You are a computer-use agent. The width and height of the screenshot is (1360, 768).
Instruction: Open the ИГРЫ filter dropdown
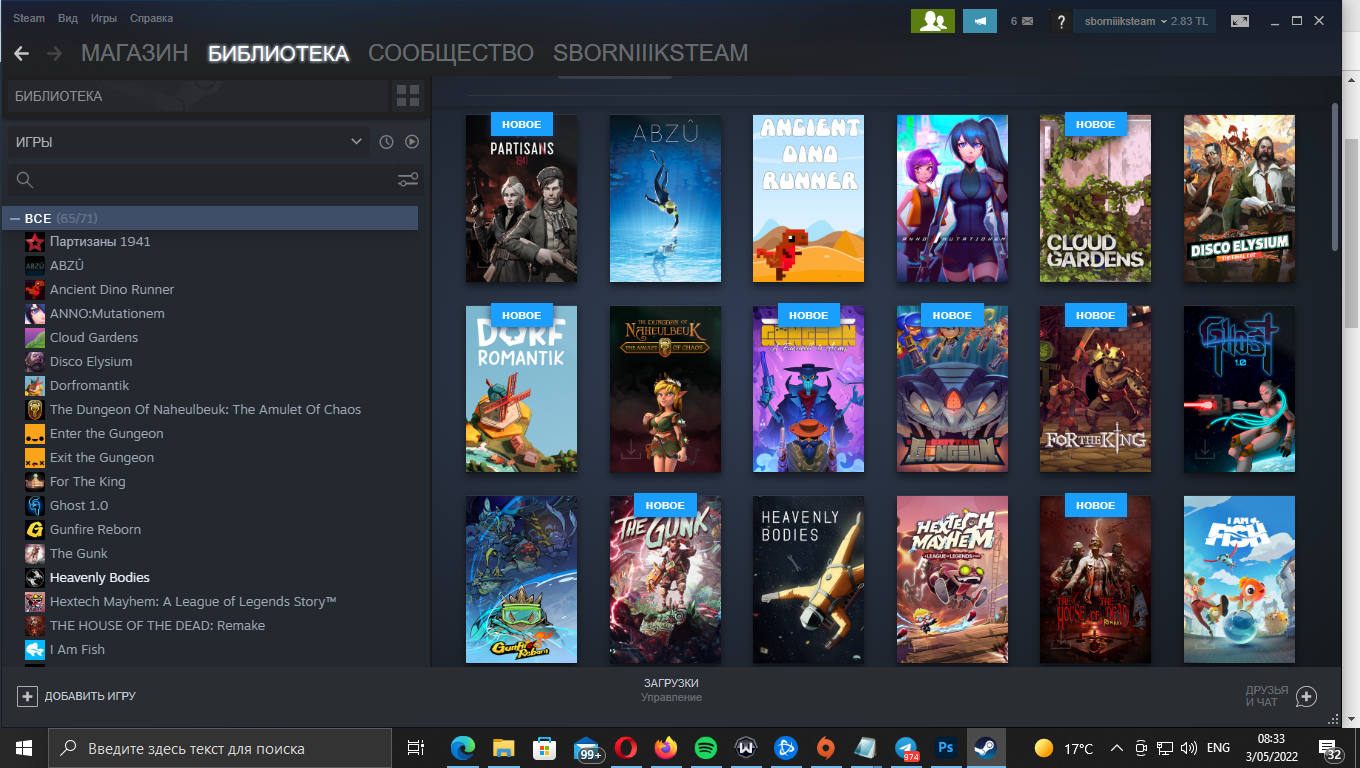click(x=188, y=142)
